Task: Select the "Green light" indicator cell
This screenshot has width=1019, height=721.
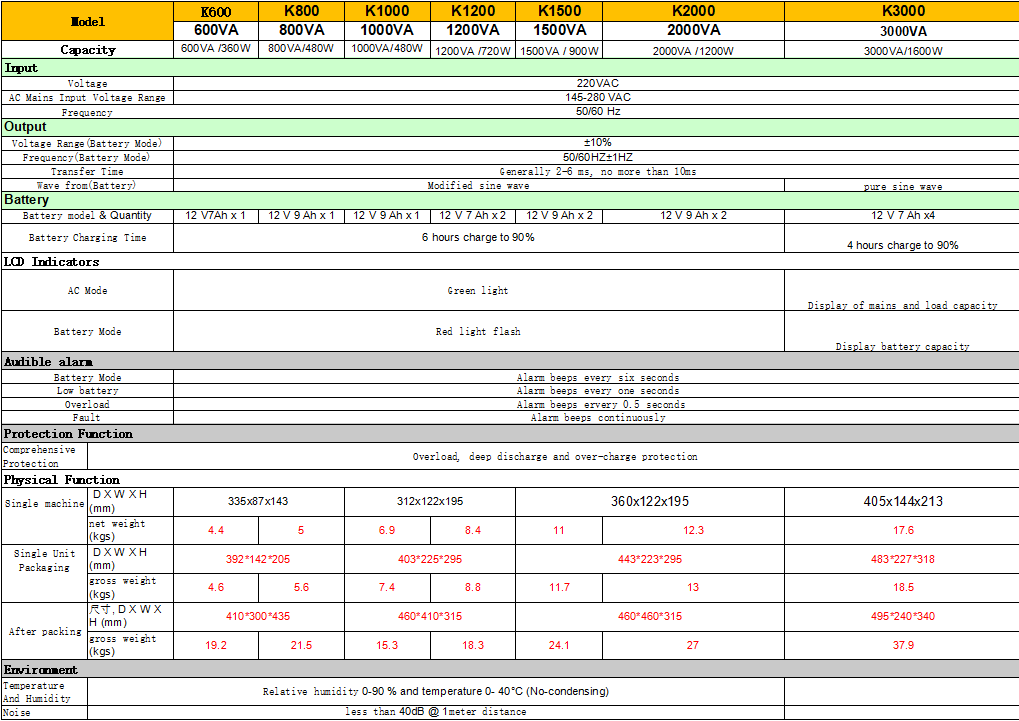Action: [x=478, y=291]
